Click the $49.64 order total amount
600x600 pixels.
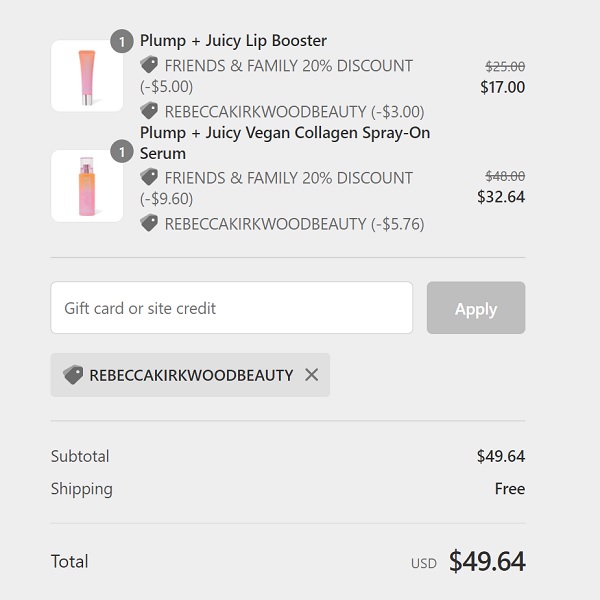point(487,562)
